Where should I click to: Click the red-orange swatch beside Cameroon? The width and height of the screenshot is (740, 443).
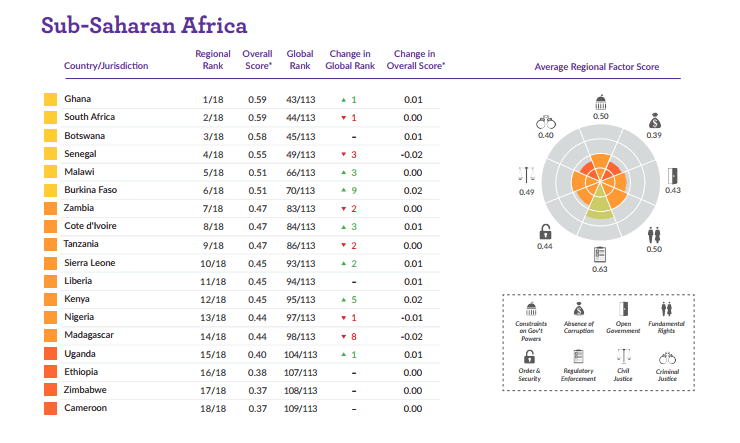(50, 409)
